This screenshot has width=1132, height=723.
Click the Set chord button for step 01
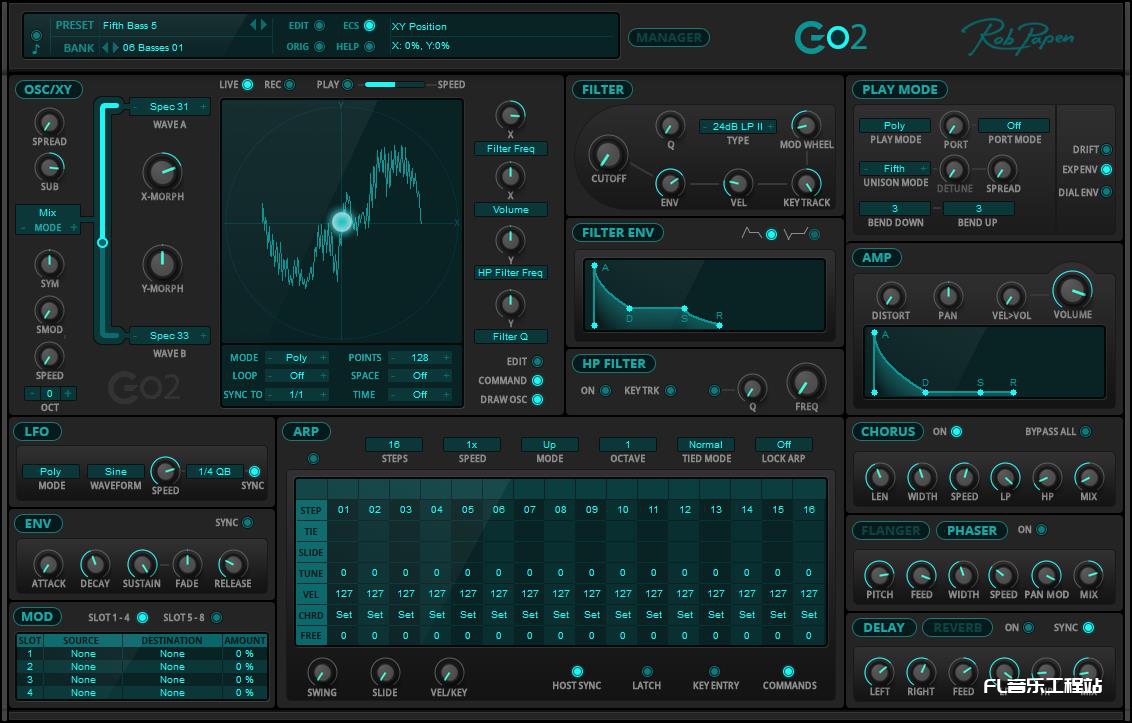[344, 615]
